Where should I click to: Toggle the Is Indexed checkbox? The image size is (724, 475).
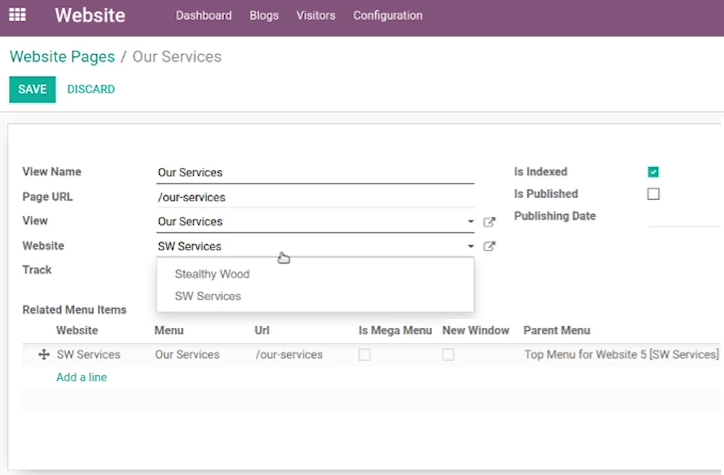coord(653,172)
